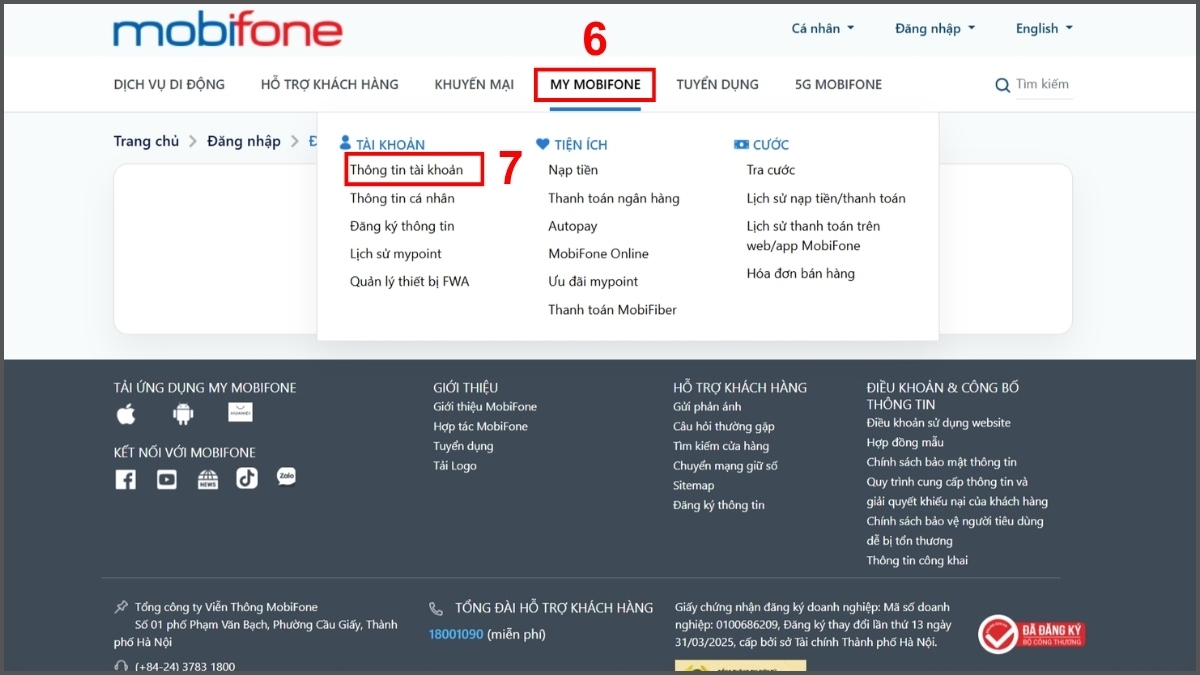Click the MobiFone logo
Screen dimensions: 1200x675
[226, 30]
